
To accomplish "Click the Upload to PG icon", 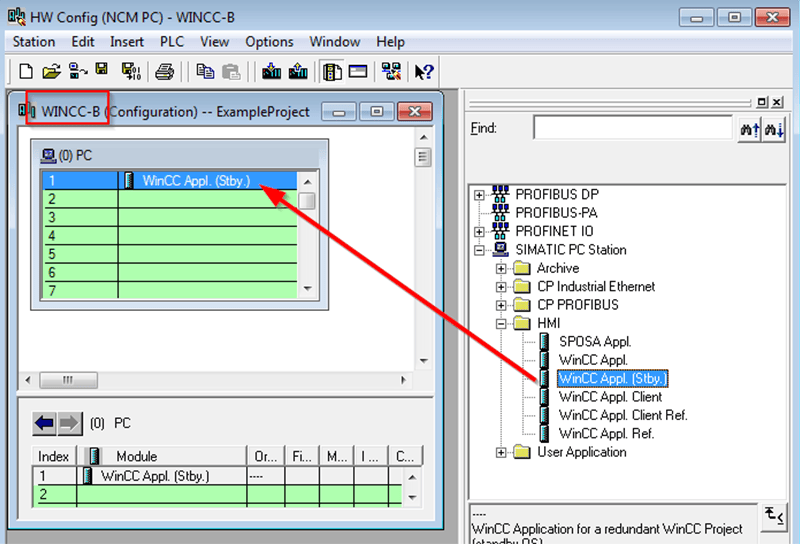I will click(298, 71).
